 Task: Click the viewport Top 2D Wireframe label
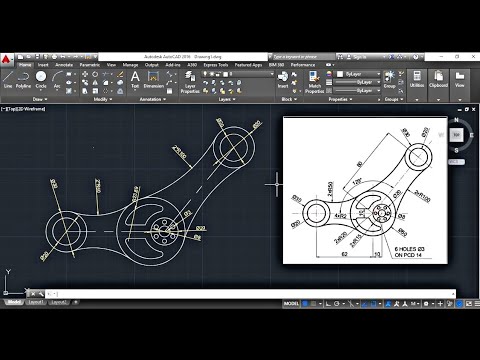23,109
